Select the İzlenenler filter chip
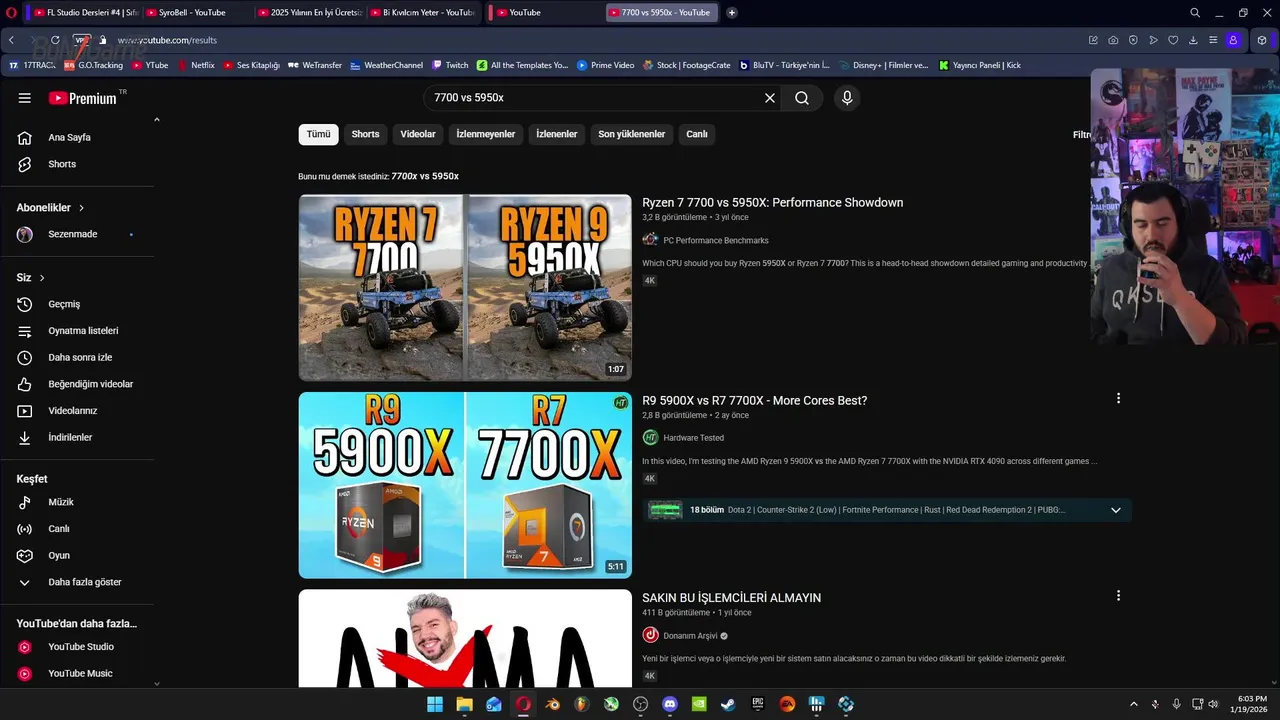Screen dimensions: 1280x720 [557, 134]
